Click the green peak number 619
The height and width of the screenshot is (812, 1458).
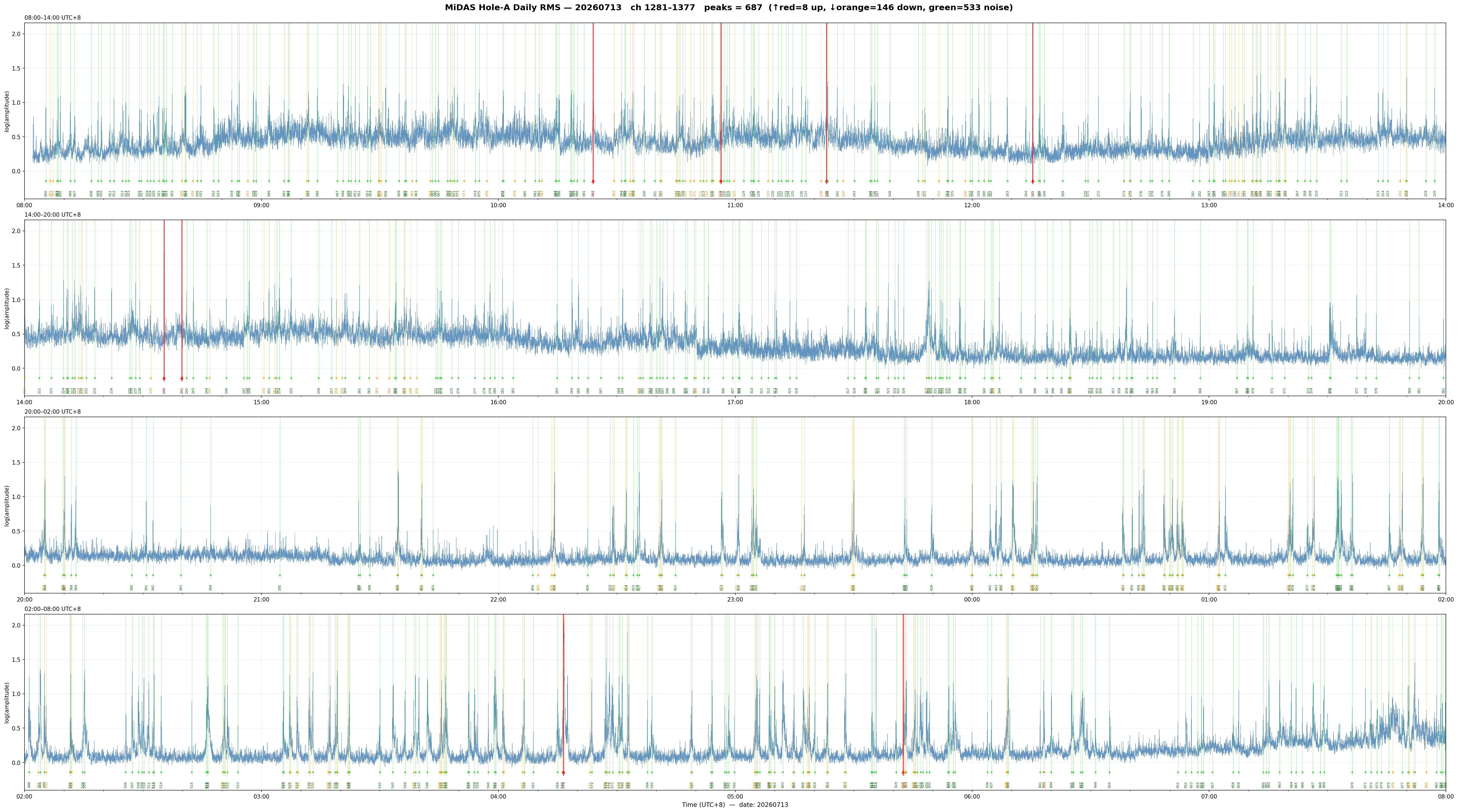coord(896,785)
